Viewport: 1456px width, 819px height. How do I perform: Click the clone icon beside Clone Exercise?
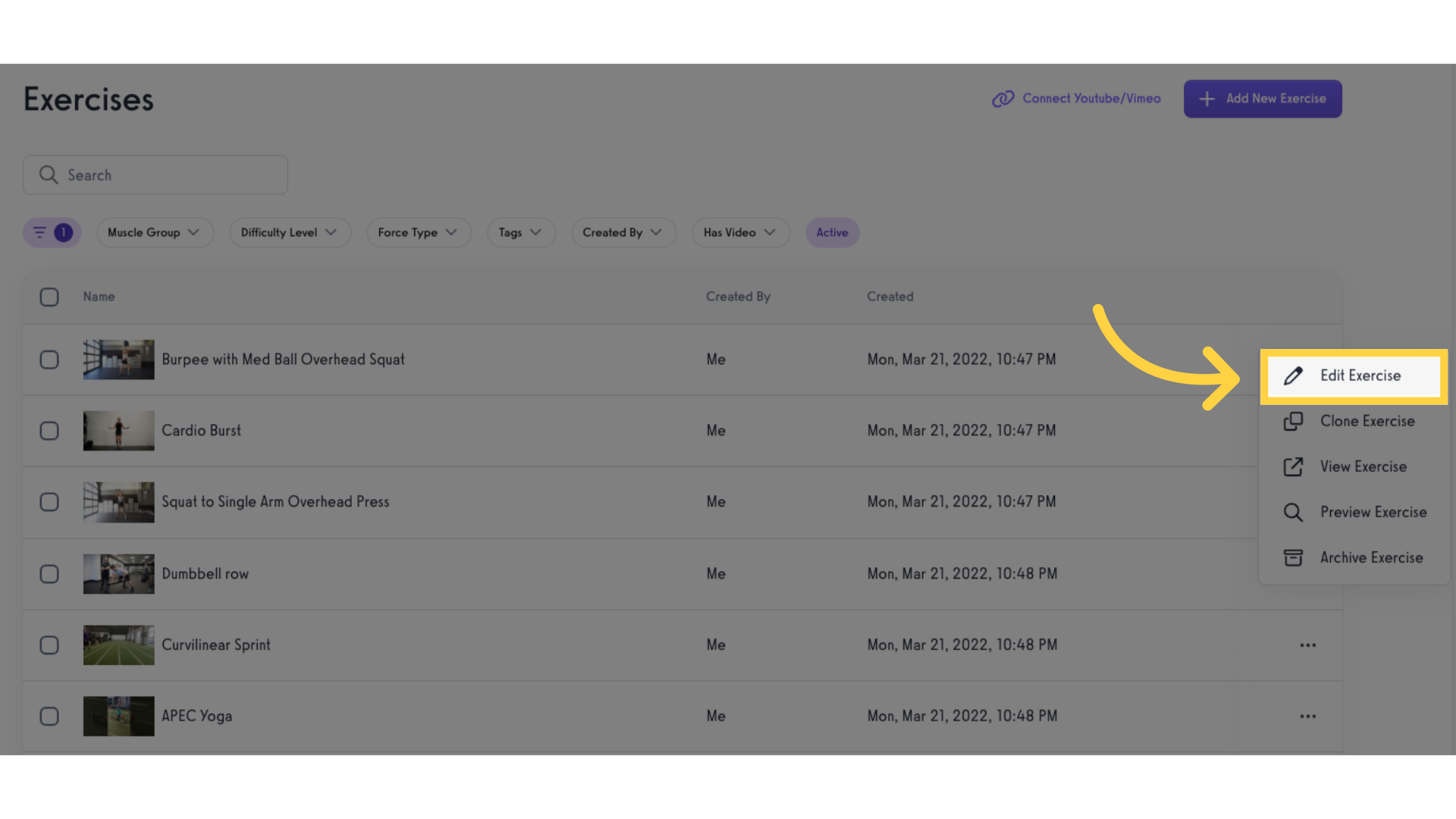pyautogui.click(x=1293, y=422)
